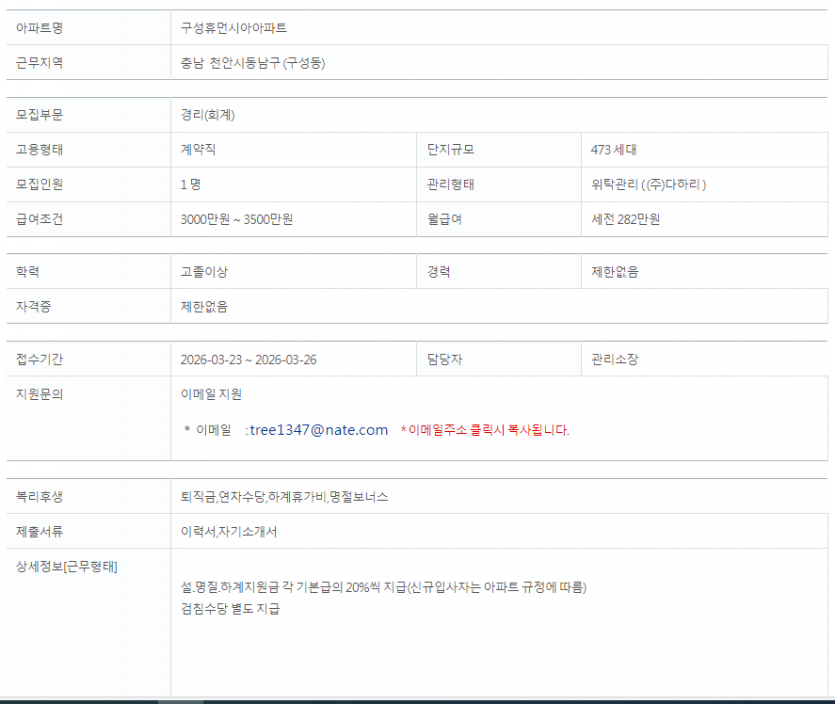Click the red email copy notice text
Image resolution: width=835 pixels, height=704 pixels.
tap(485, 430)
